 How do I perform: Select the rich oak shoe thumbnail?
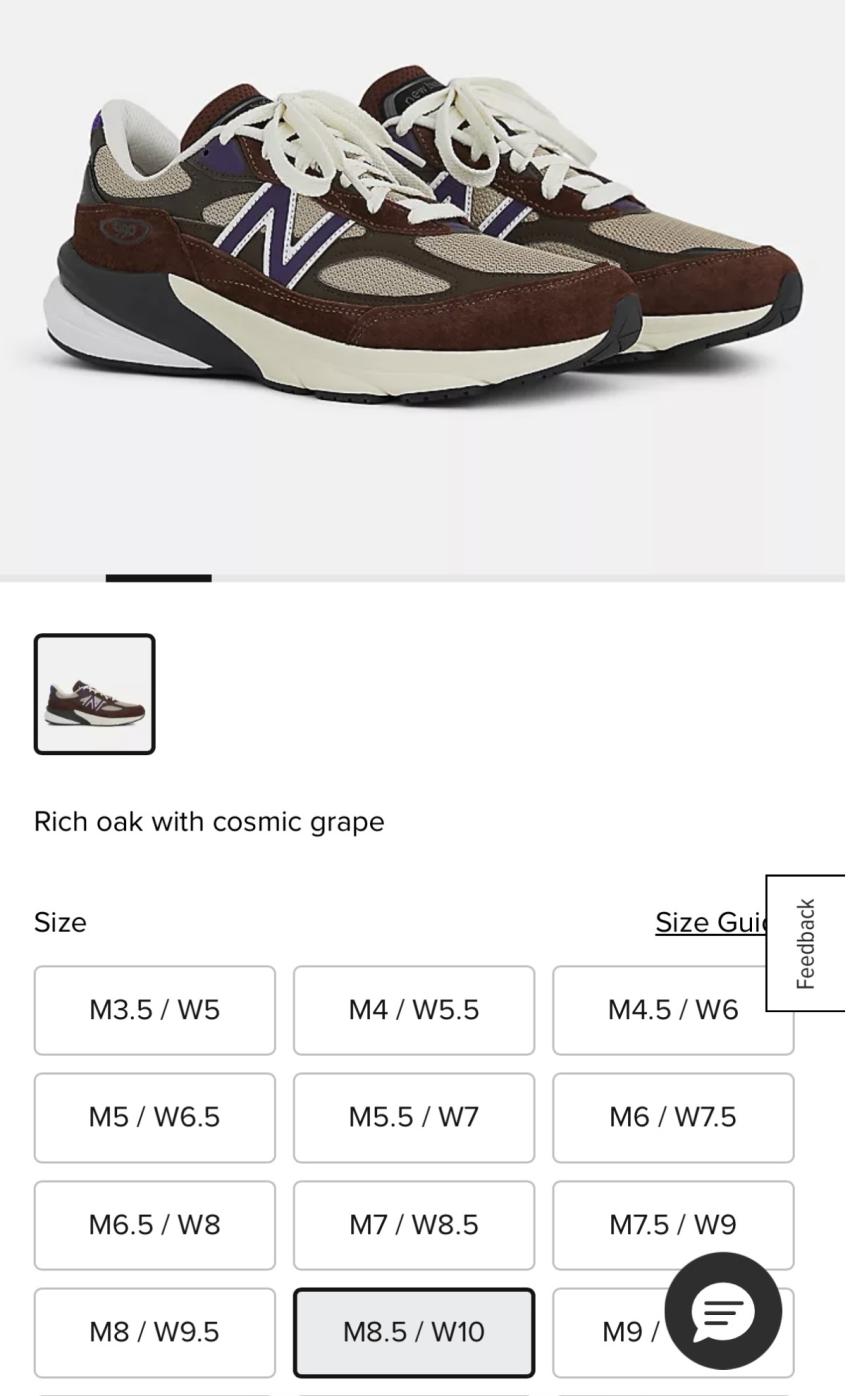pyautogui.click(x=95, y=694)
